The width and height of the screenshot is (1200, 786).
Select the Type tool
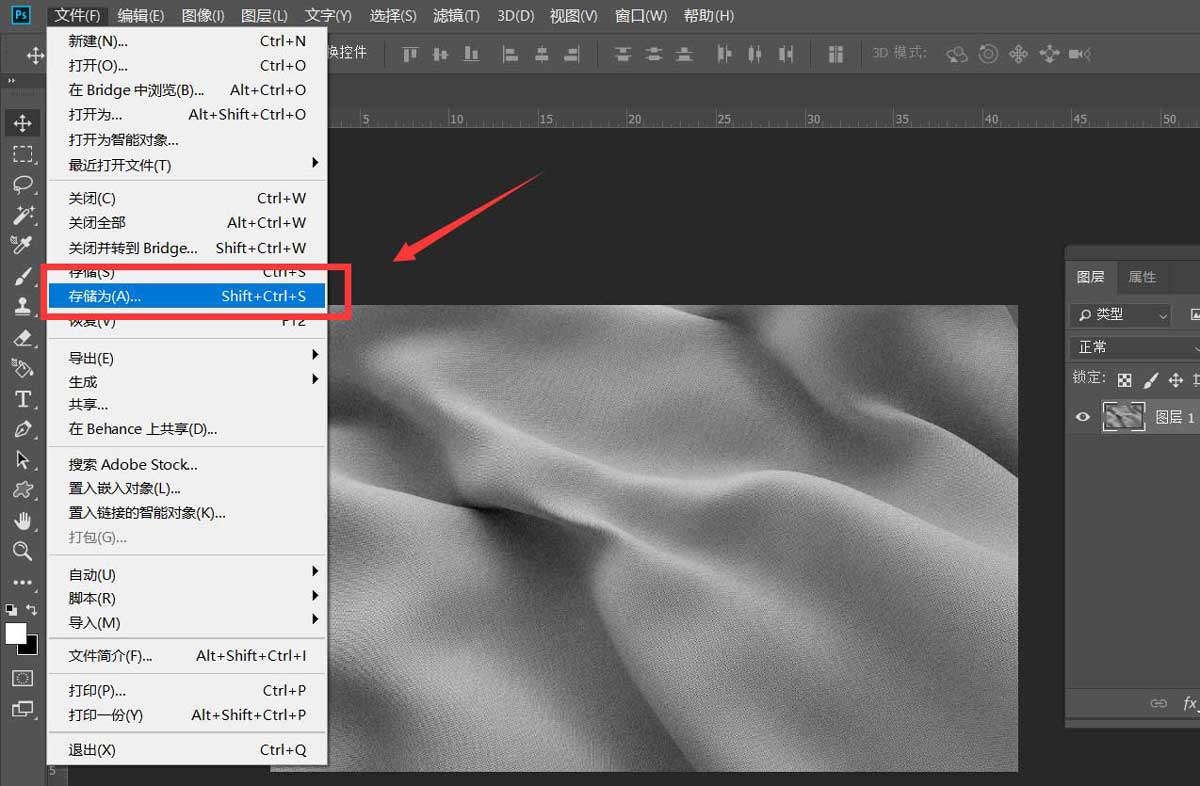point(22,399)
